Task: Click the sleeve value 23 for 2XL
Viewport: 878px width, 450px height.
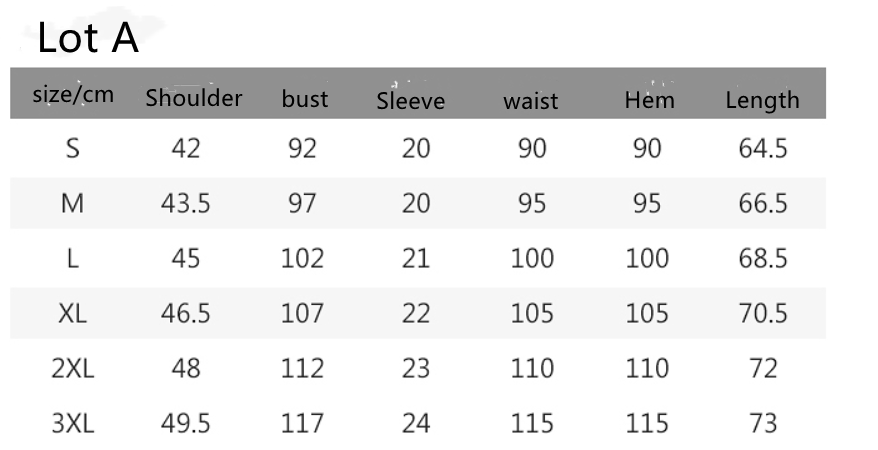Action: [416, 368]
